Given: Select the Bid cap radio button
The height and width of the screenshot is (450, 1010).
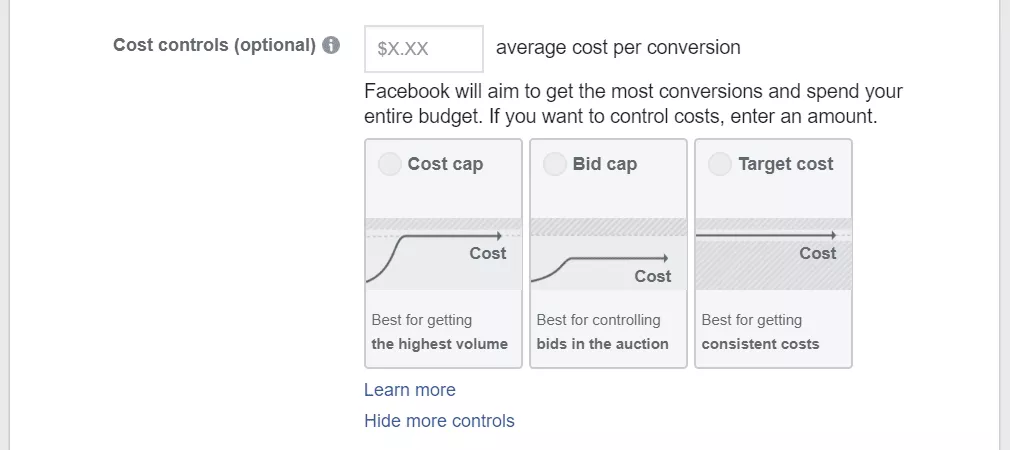Looking at the screenshot, I should pyautogui.click(x=555, y=165).
